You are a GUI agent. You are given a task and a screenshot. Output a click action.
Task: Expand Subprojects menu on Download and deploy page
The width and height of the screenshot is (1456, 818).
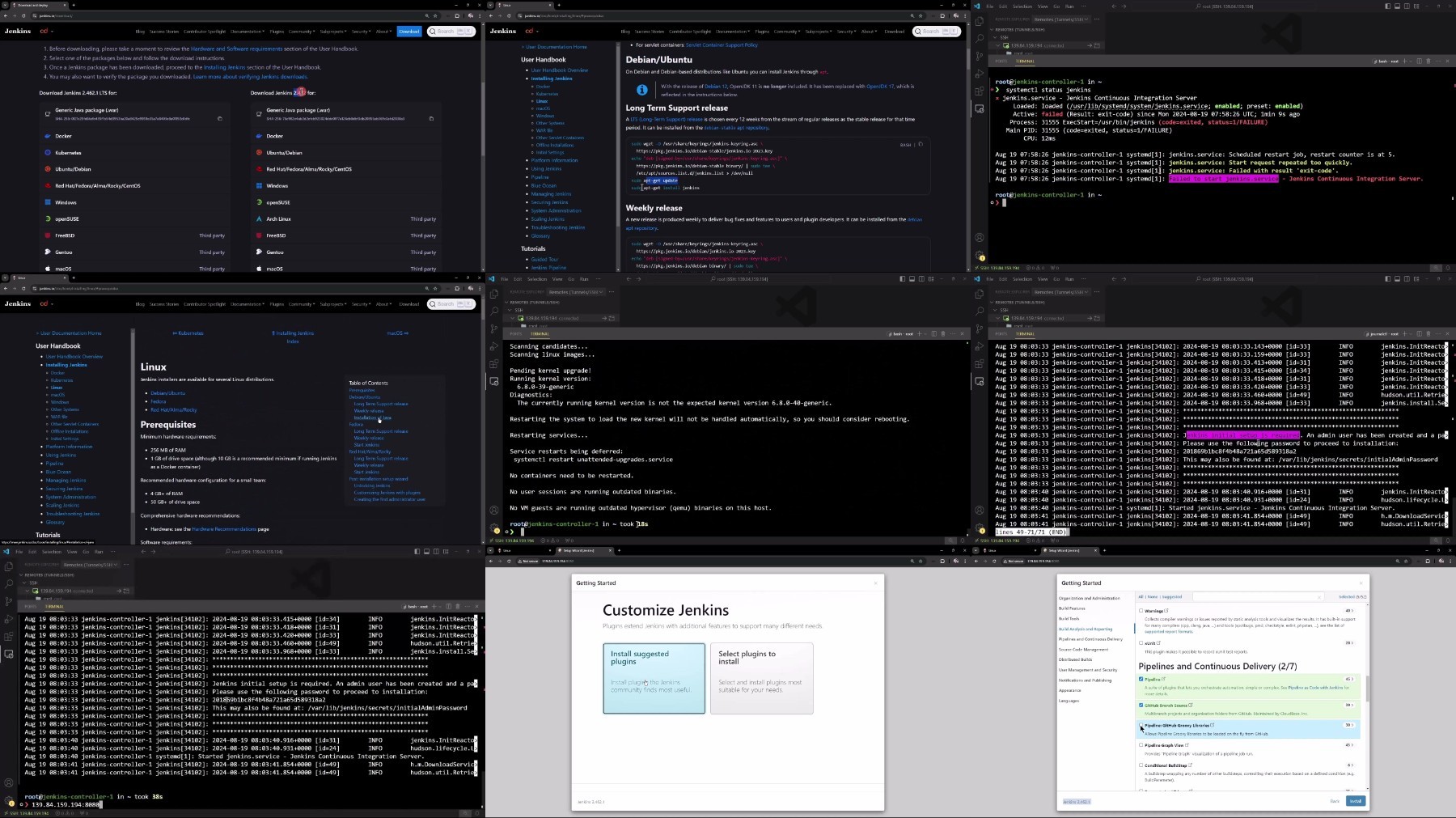click(333, 32)
